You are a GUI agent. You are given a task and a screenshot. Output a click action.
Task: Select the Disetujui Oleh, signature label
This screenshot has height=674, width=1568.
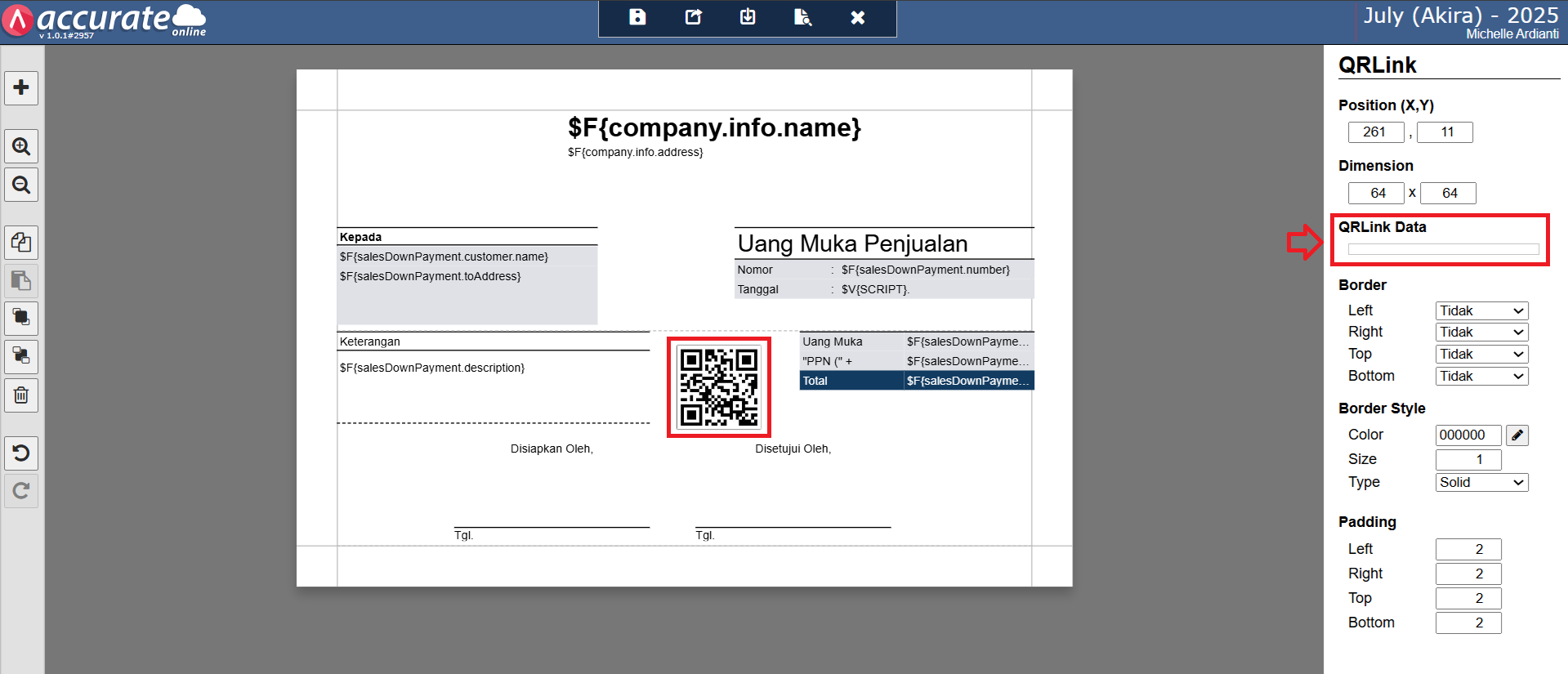(793, 449)
